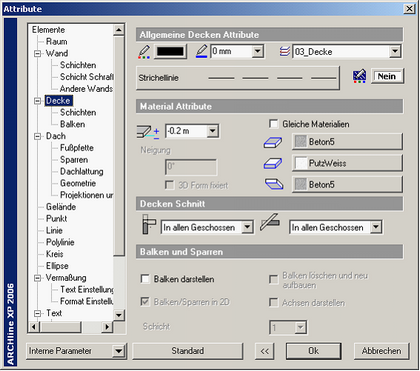
Task: Enable Balken darstellen checkbox
Action: click(145, 279)
